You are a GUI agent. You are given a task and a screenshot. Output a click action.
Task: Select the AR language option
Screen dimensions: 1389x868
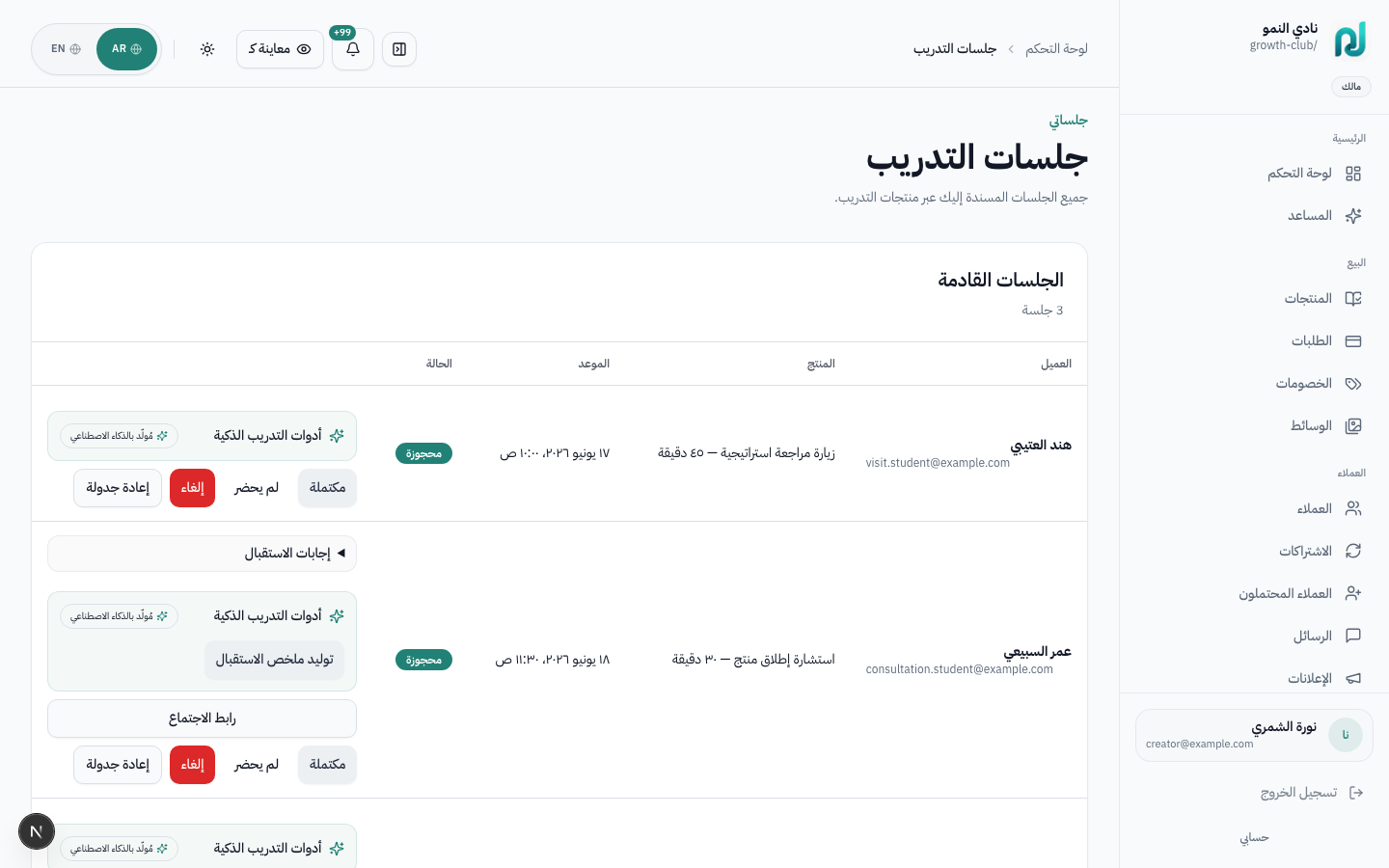pyautogui.click(x=126, y=49)
